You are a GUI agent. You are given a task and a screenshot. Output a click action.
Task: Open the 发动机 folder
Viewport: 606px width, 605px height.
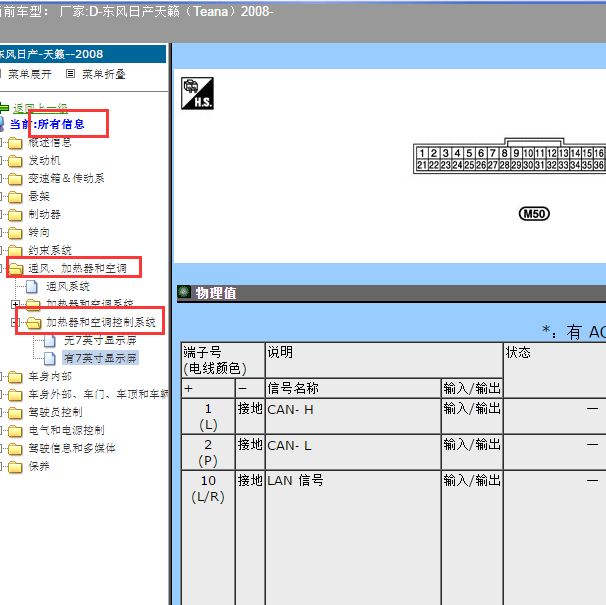pos(44,160)
